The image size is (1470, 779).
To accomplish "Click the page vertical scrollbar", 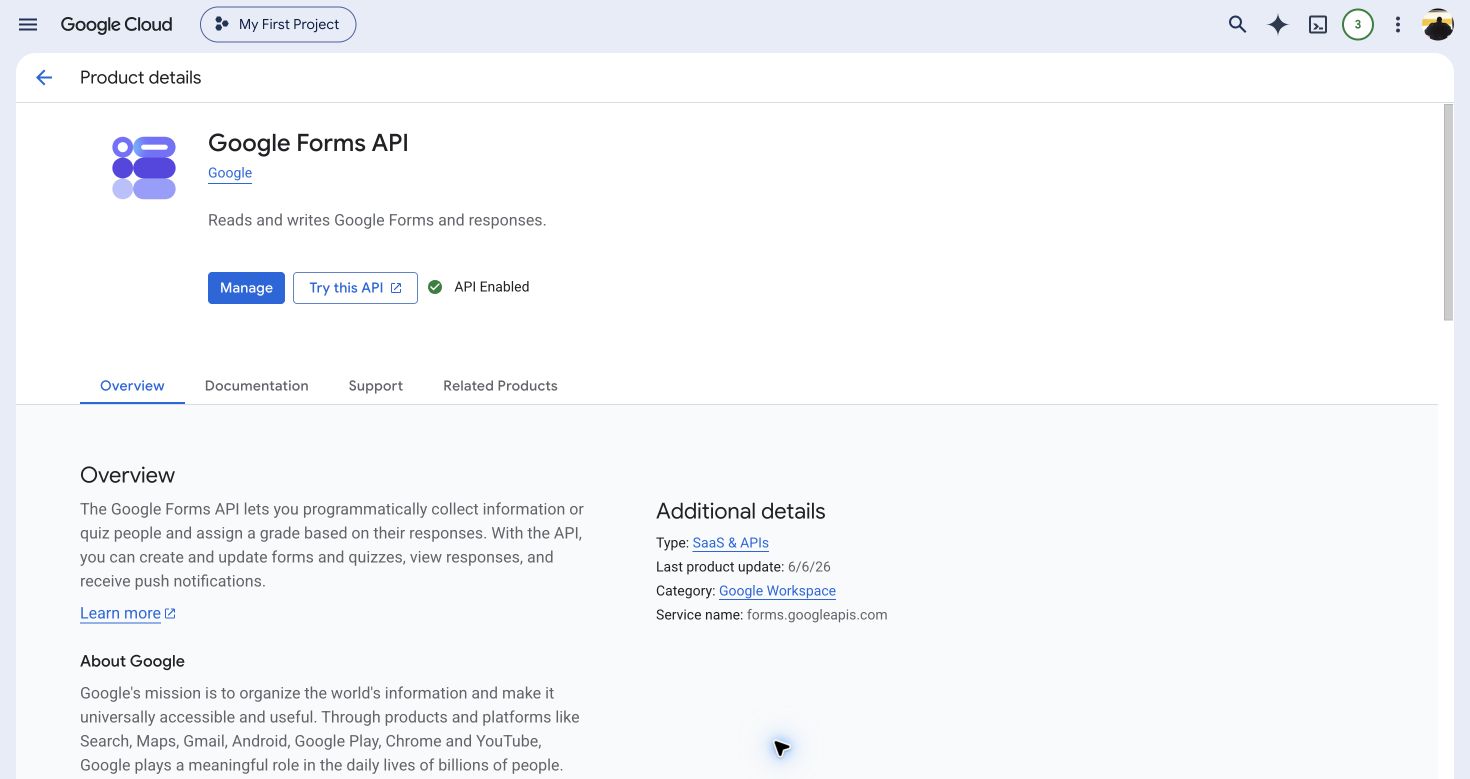I will click(1448, 211).
